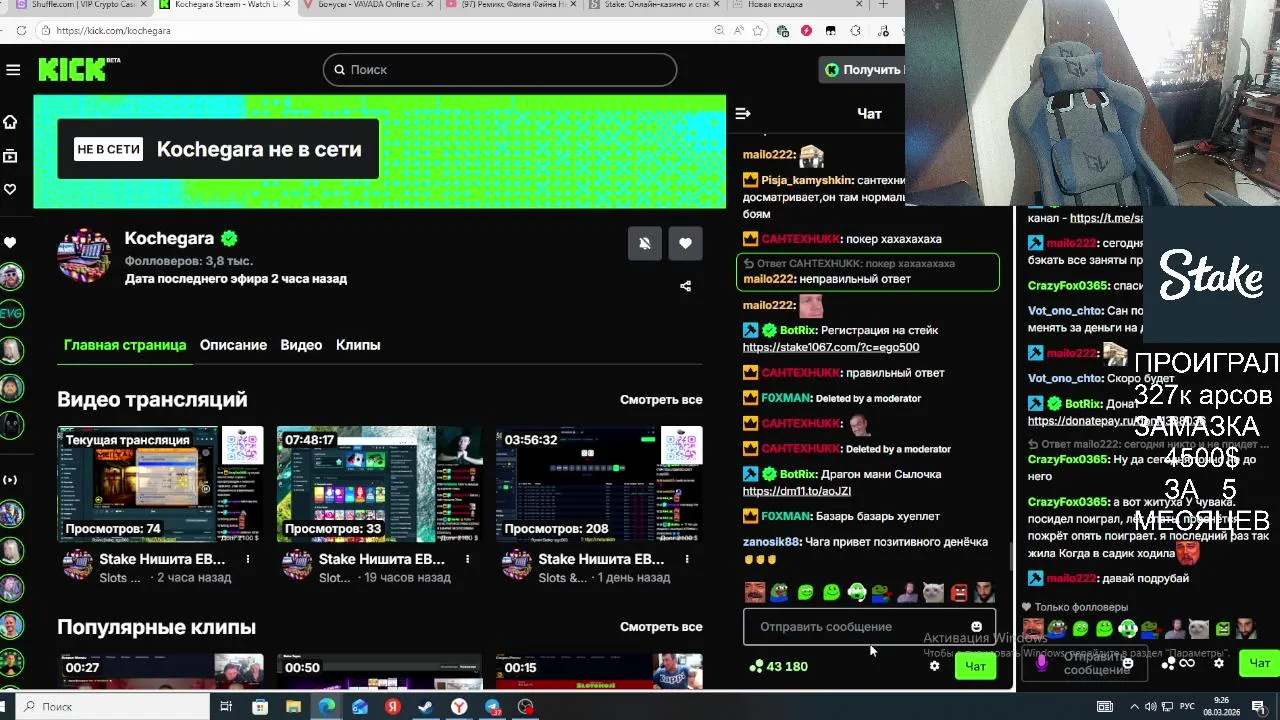Play the 00:15 popular clip
This screenshot has height=720, width=1280.
pos(599,672)
